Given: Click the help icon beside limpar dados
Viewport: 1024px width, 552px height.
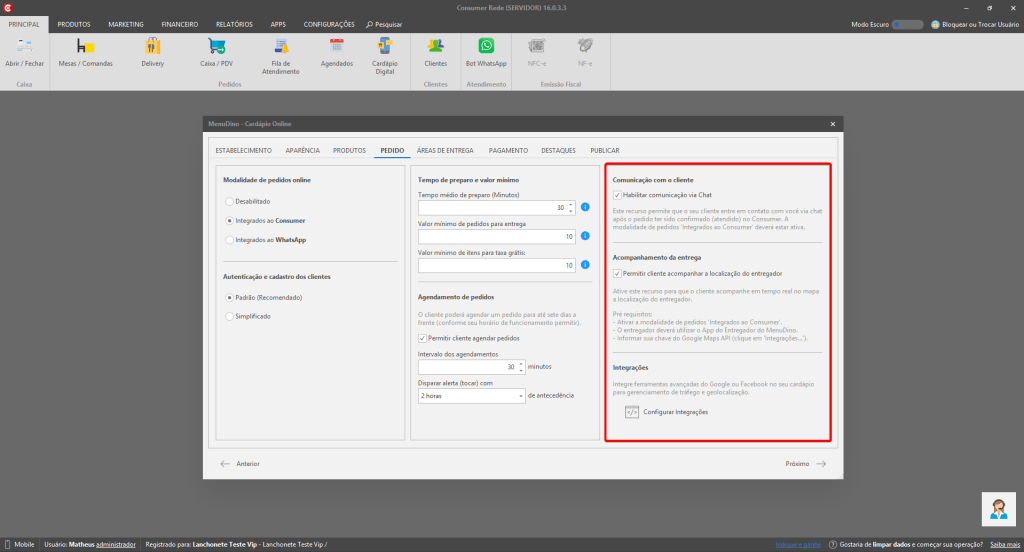Looking at the screenshot, I should point(833,544).
